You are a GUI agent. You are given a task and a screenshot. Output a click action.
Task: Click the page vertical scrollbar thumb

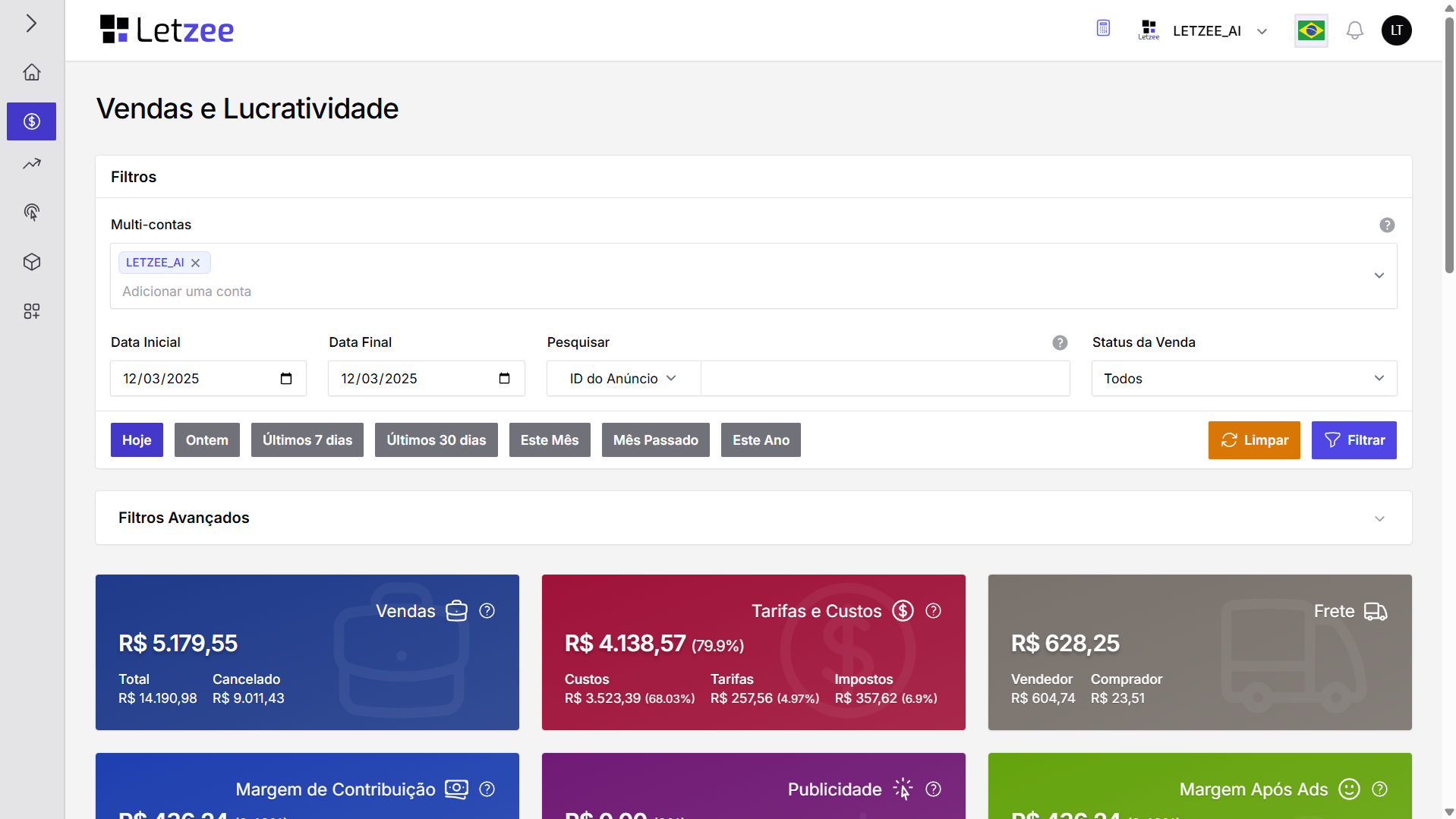pos(1448,144)
